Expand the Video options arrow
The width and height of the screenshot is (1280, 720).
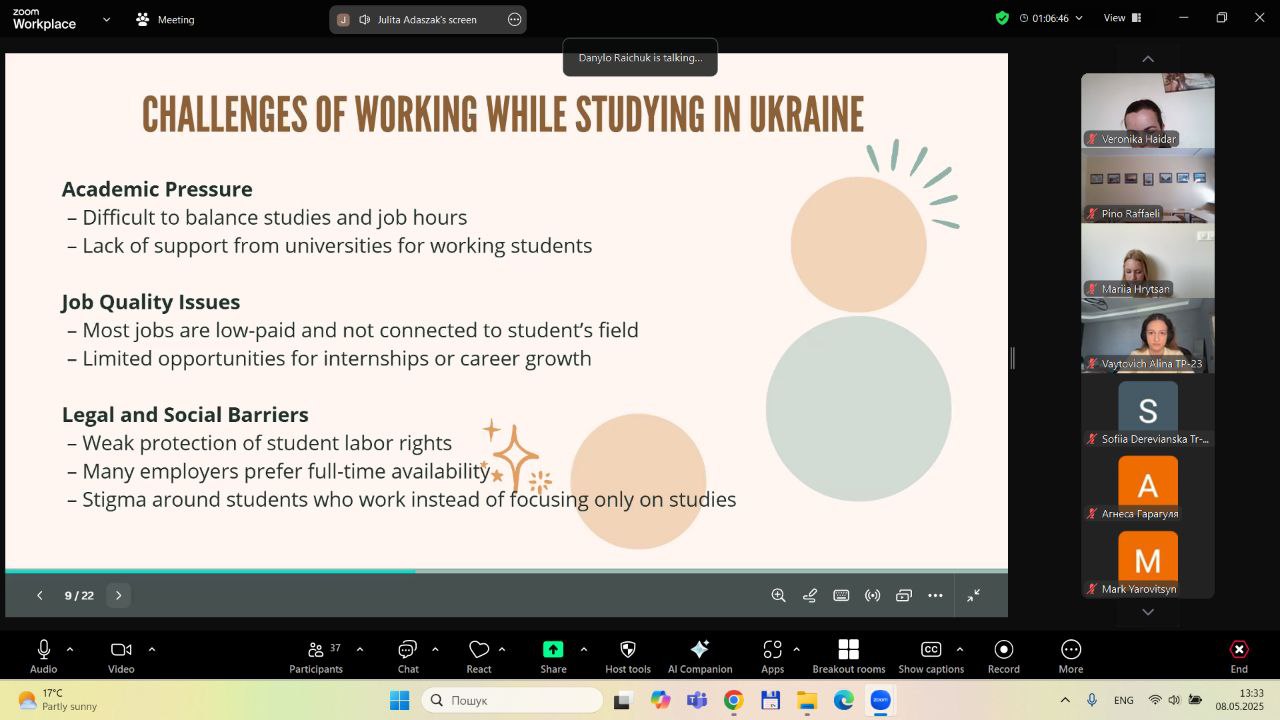click(x=152, y=649)
